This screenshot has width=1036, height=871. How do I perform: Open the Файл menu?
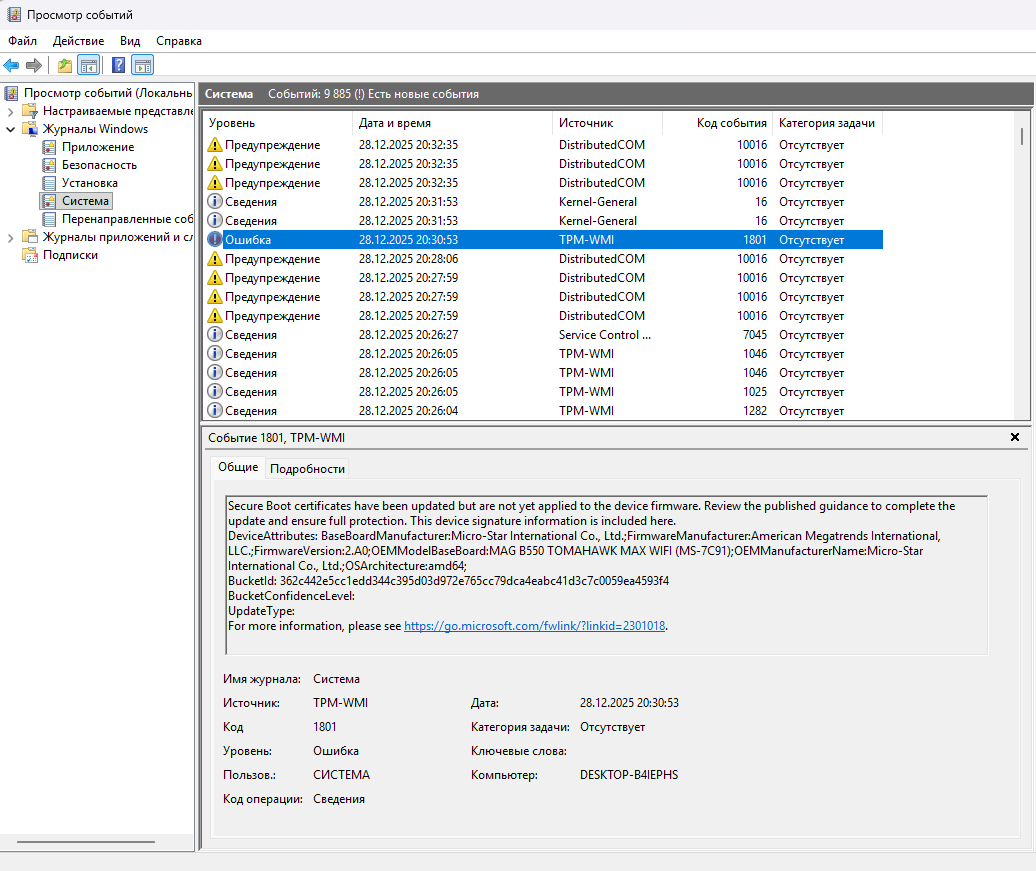pyautogui.click(x=22, y=41)
